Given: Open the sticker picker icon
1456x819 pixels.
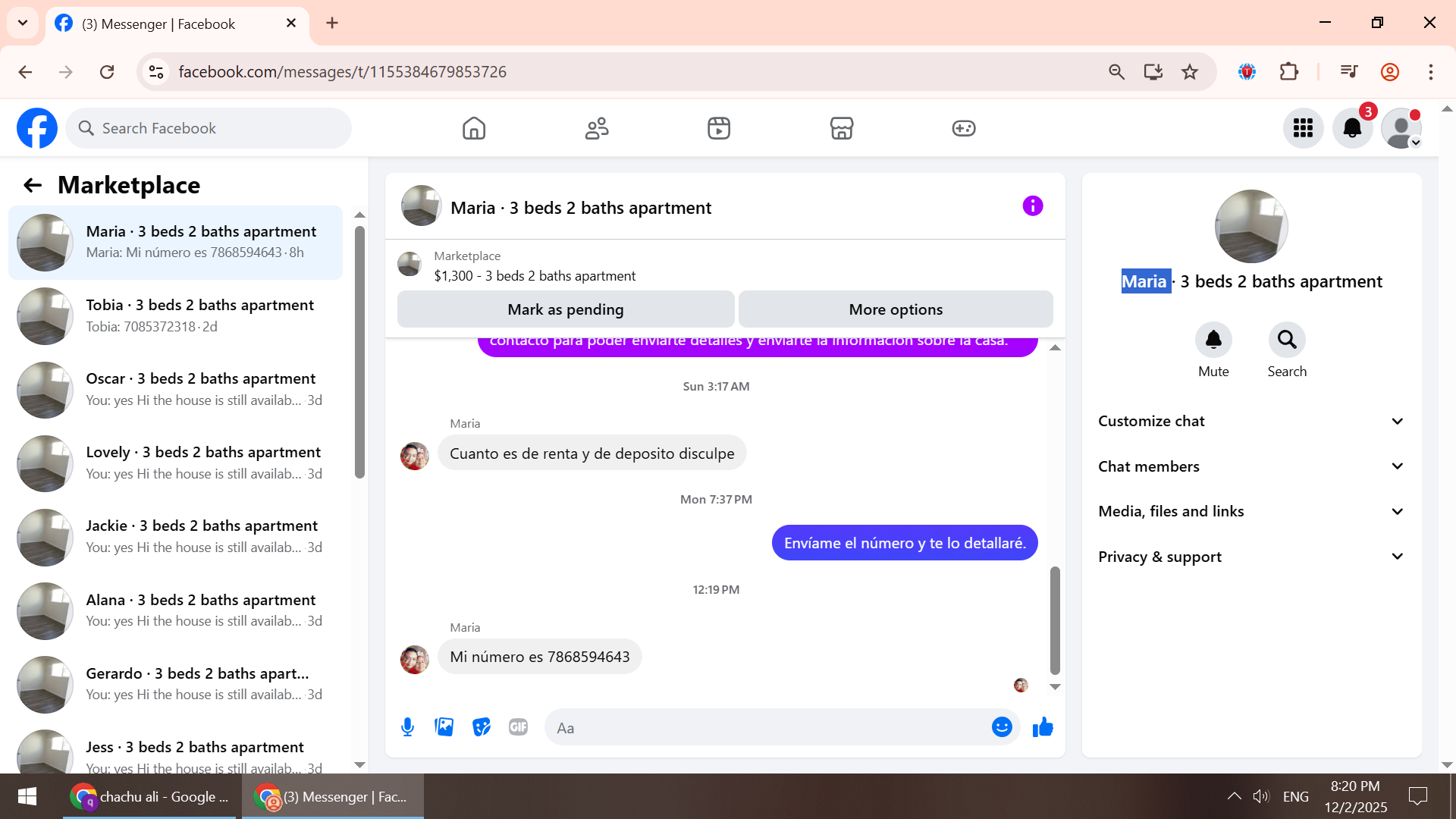Looking at the screenshot, I should [482, 727].
